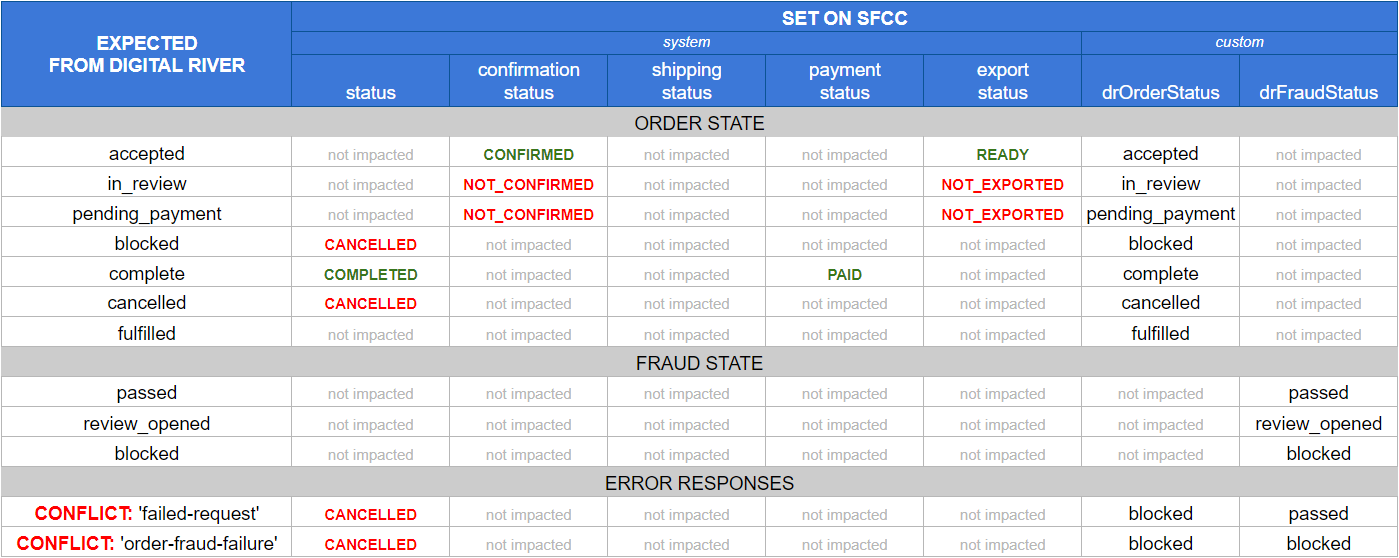Click the italic 'system' subheader
The height and width of the screenshot is (558, 1399).
tap(686, 42)
